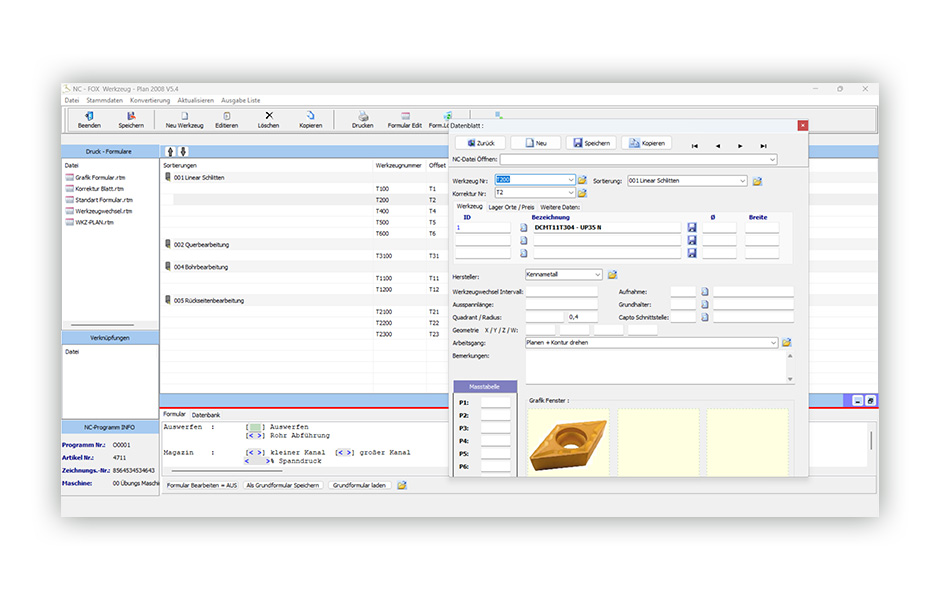The width and height of the screenshot is (940, 600).
Task: Go to the previous record in Datenblatt
Action: click(x=718, y=146)
